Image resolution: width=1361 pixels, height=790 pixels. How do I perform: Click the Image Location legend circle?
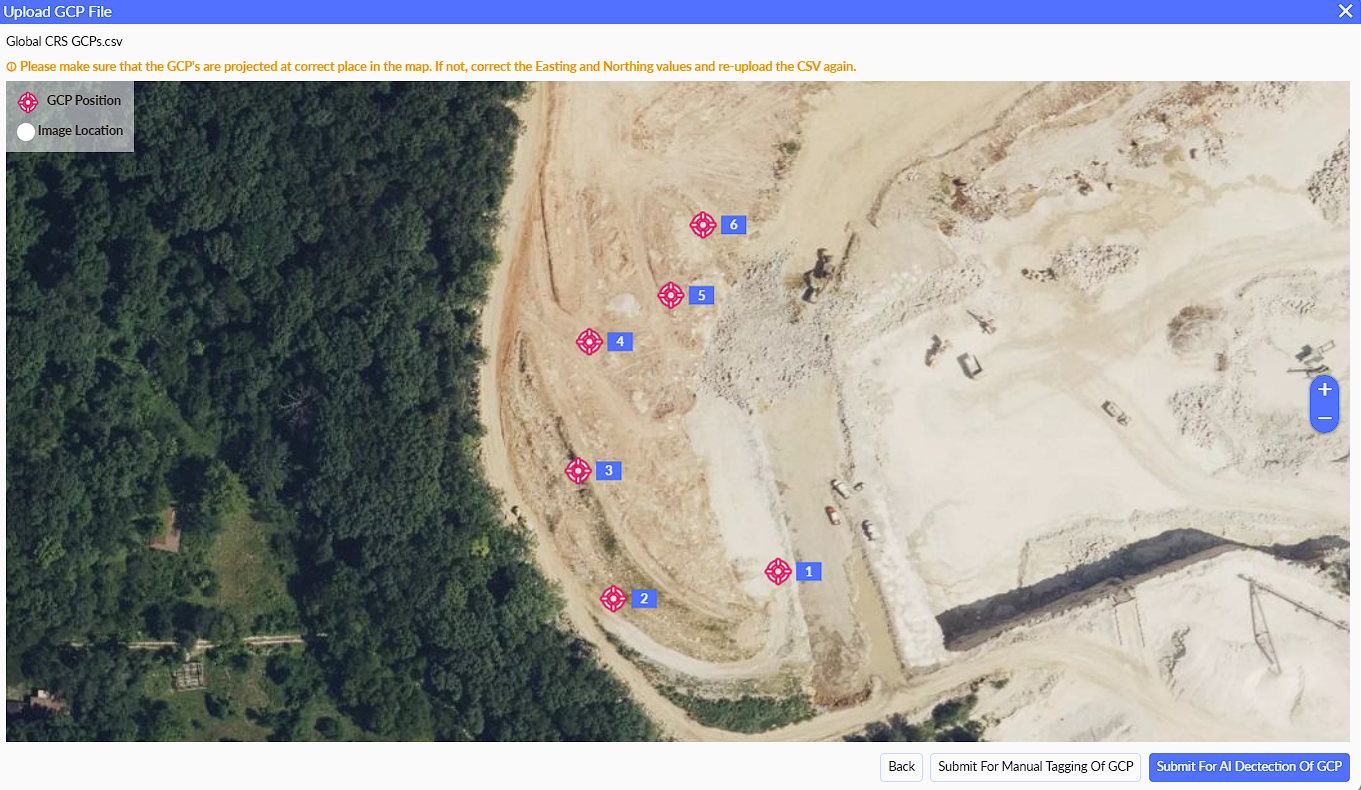[x=26, y=132]
